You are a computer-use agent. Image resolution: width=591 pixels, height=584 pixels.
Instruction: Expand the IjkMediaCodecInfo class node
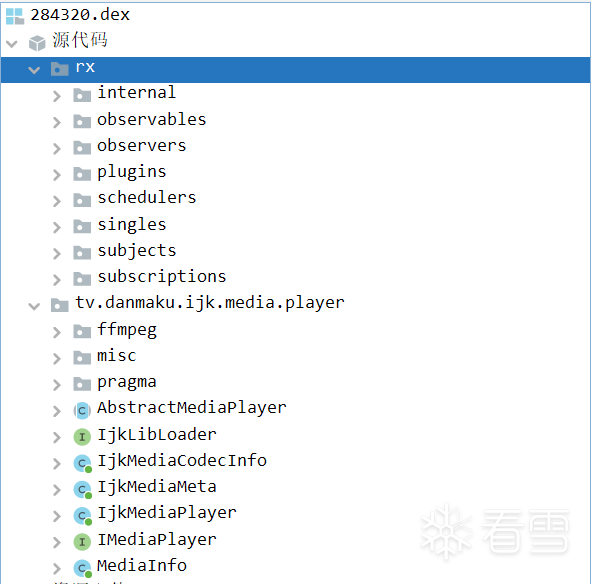[57, 463]
